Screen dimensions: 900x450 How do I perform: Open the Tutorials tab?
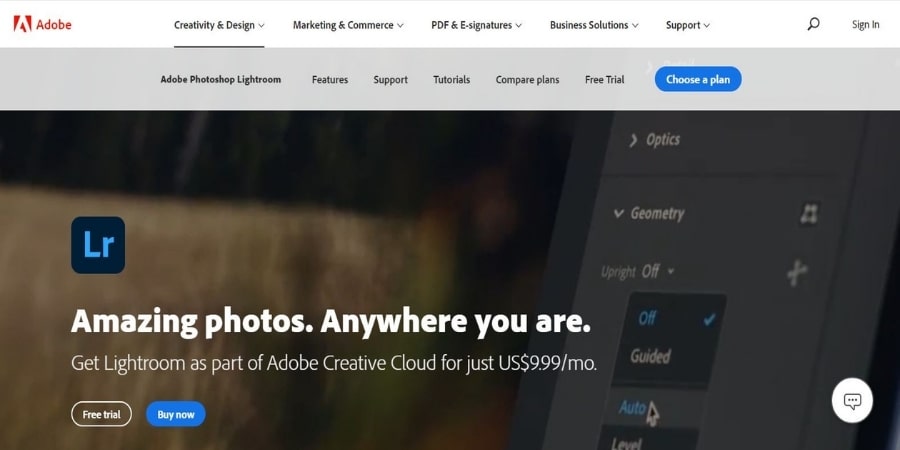(452, 80)
